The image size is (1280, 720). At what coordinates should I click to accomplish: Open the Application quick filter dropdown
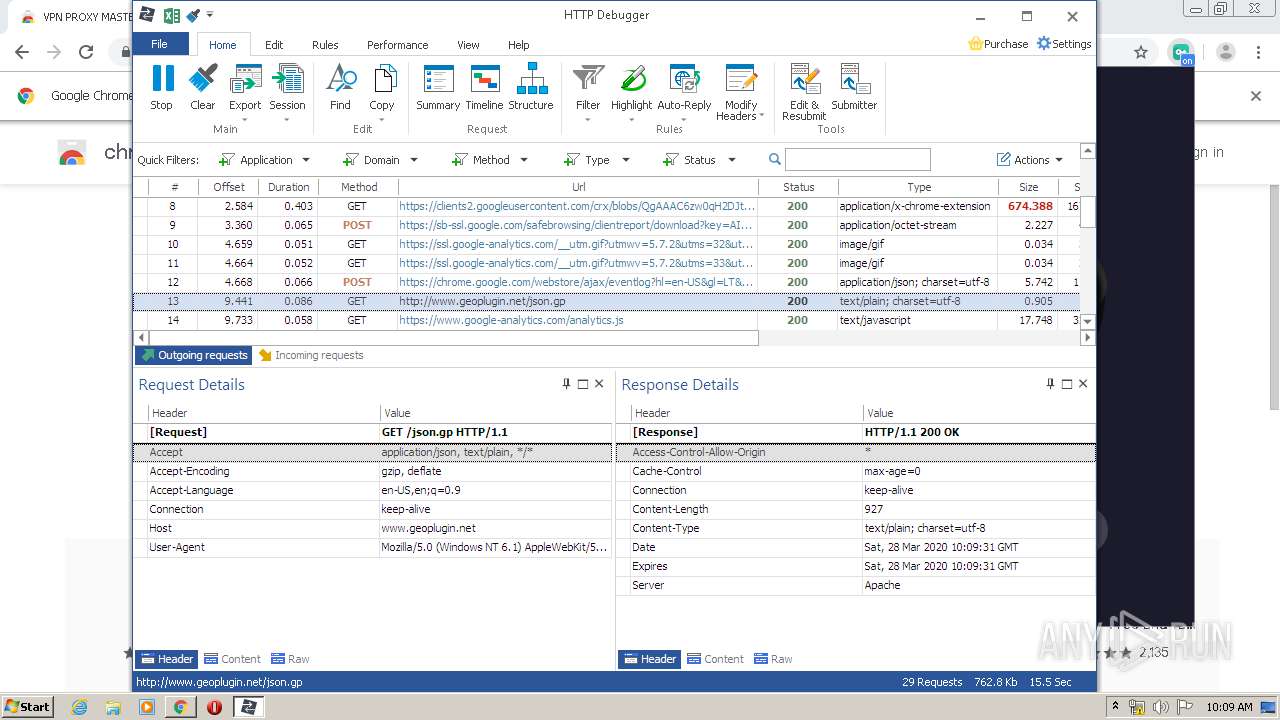[x=264, y=160]
